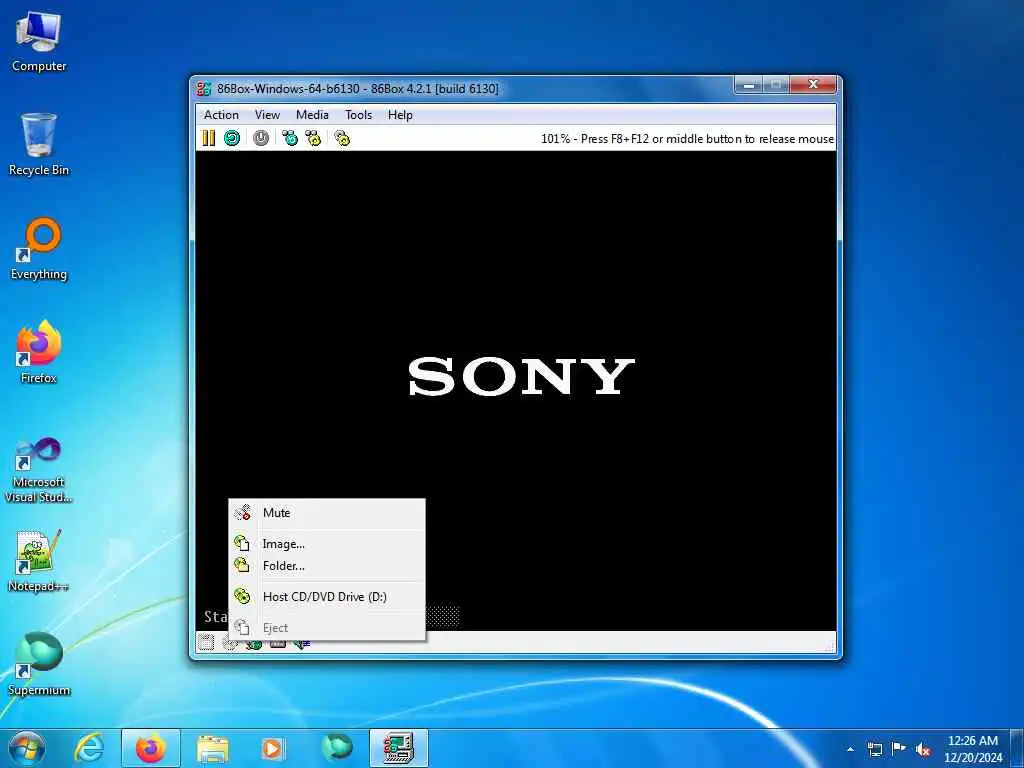Viewport: 1024px width, 768px height.
Task: Click the 86Box title bar application icon
Action: [x=204, y=89]
